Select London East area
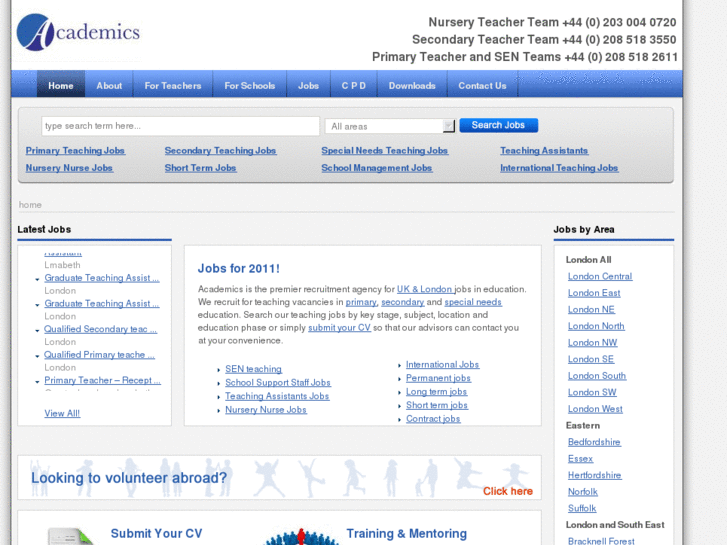727x545 pixels. point(594,293)
